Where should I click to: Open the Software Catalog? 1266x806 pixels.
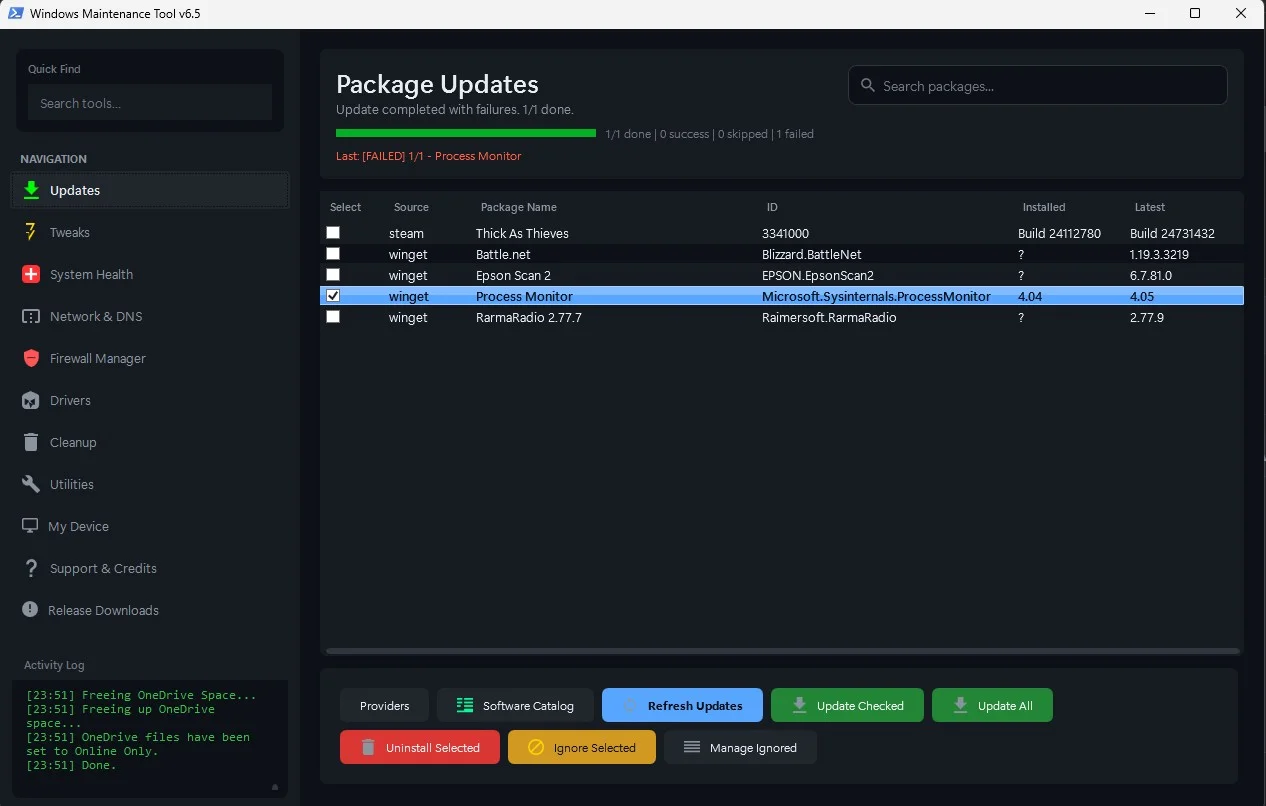(515, 705)
